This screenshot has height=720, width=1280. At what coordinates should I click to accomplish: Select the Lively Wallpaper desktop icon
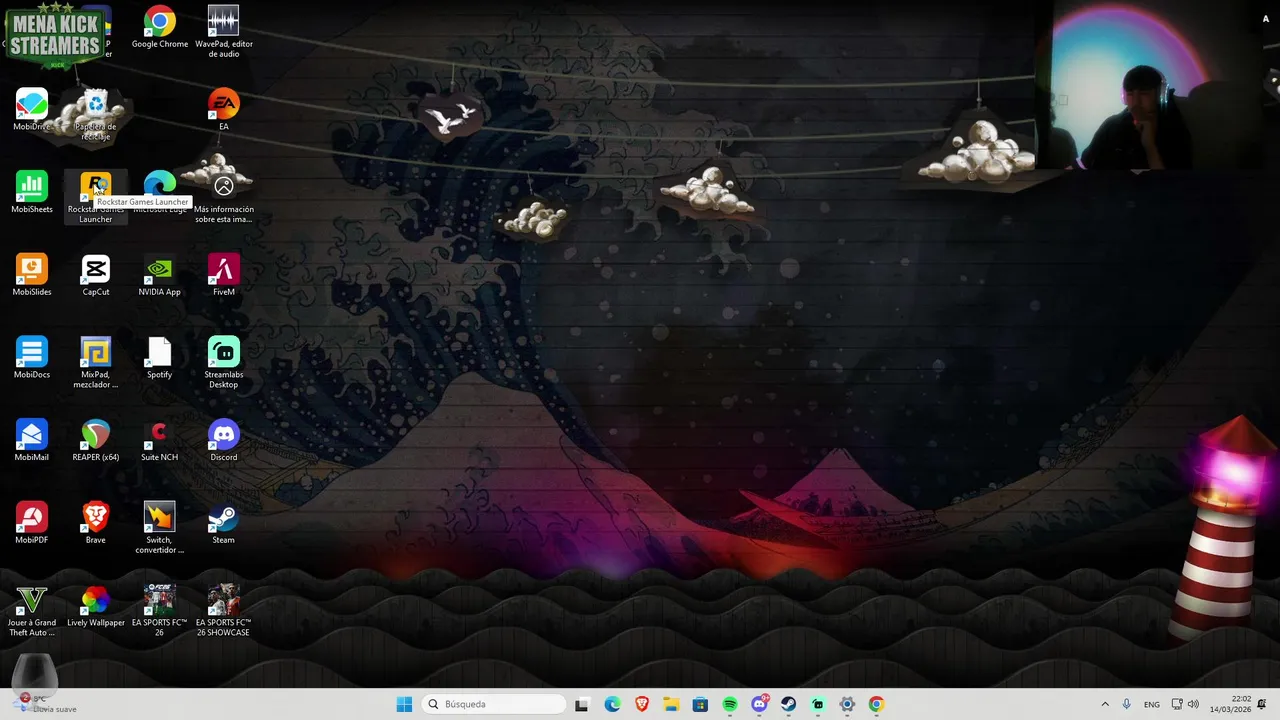tap(96, 606)
